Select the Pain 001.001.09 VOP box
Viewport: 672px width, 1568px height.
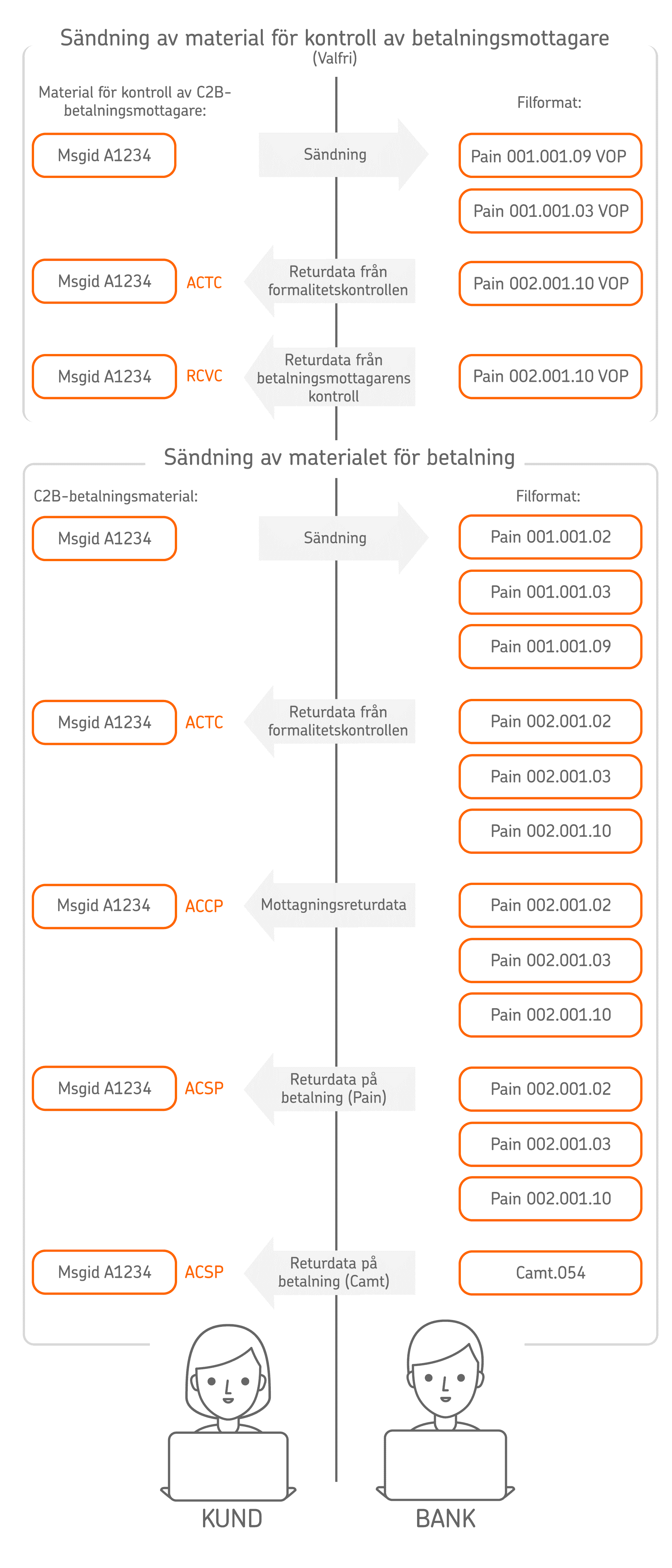tap(549, 156)
